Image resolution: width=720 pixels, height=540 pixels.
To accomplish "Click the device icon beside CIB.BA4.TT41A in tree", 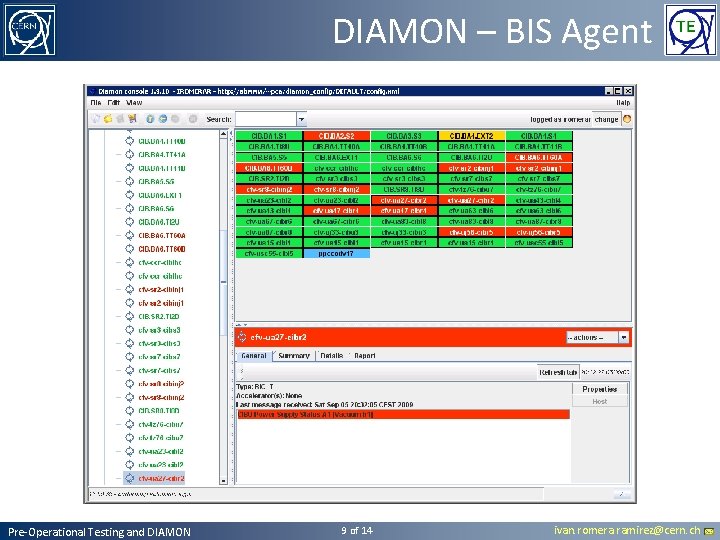I will tap(129, 155).
